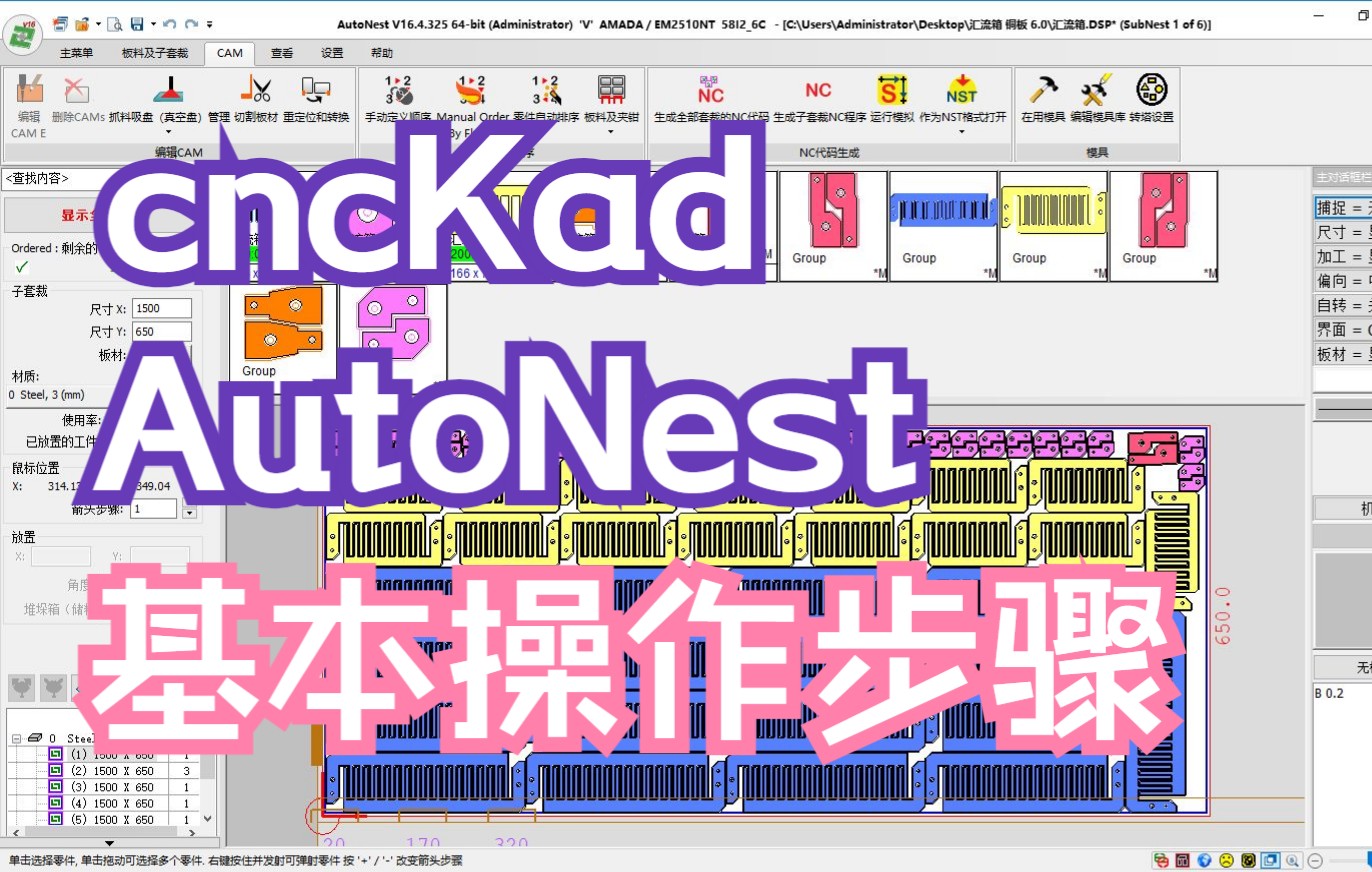Image resolution: width=1372 pixels, height=872 pixels.
Task: Collapse the 0 Steel tree node
Action: point(17,739)
